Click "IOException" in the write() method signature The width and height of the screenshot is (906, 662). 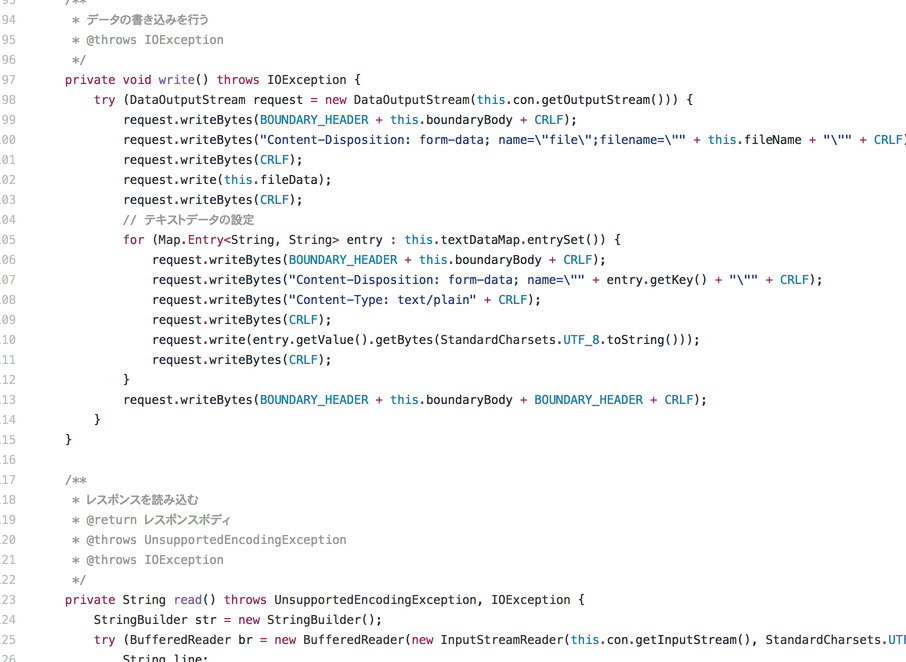point(307,80)
